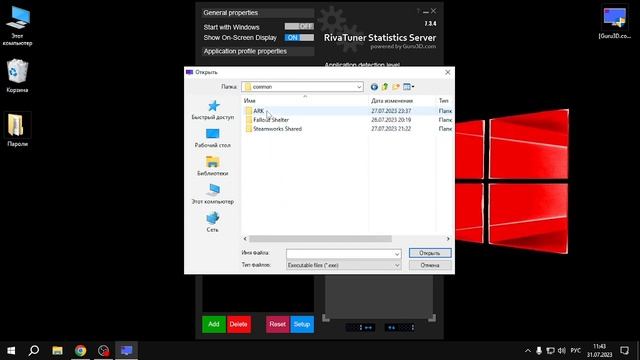Click the blue Setup button in RivaTuner
This screenshot has height=360, width=640.
pyautogui.click(x=302, y=324)
